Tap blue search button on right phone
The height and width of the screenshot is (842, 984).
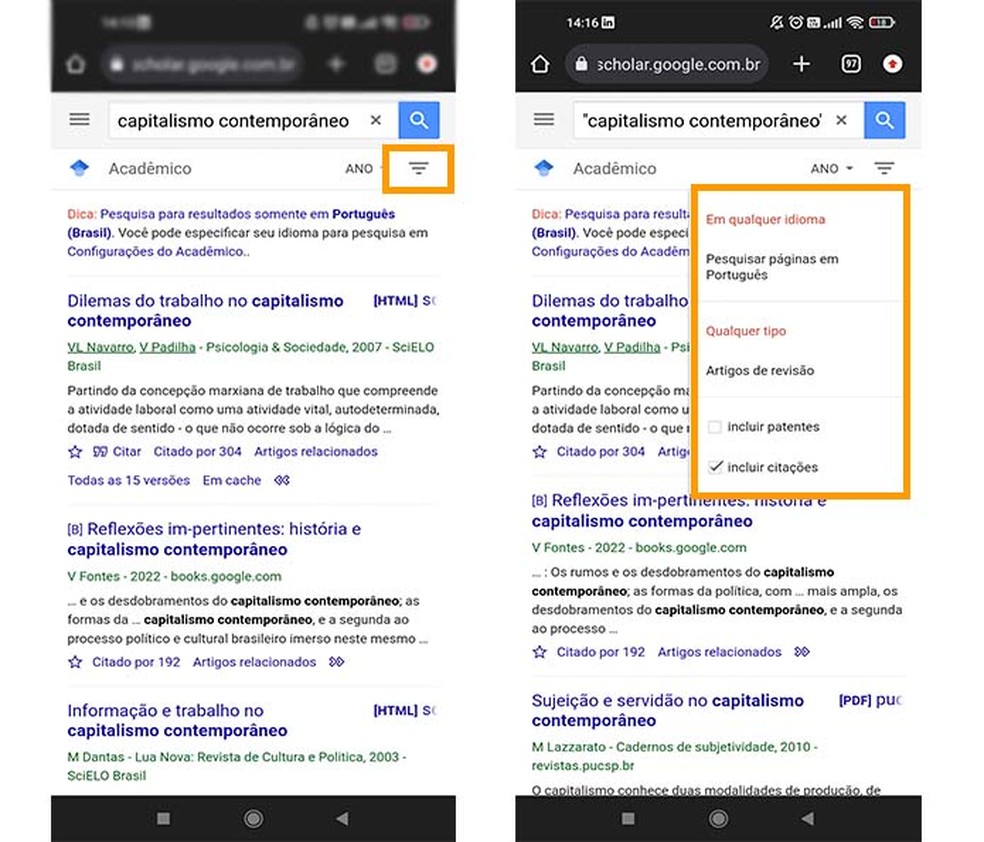point(884,120)
